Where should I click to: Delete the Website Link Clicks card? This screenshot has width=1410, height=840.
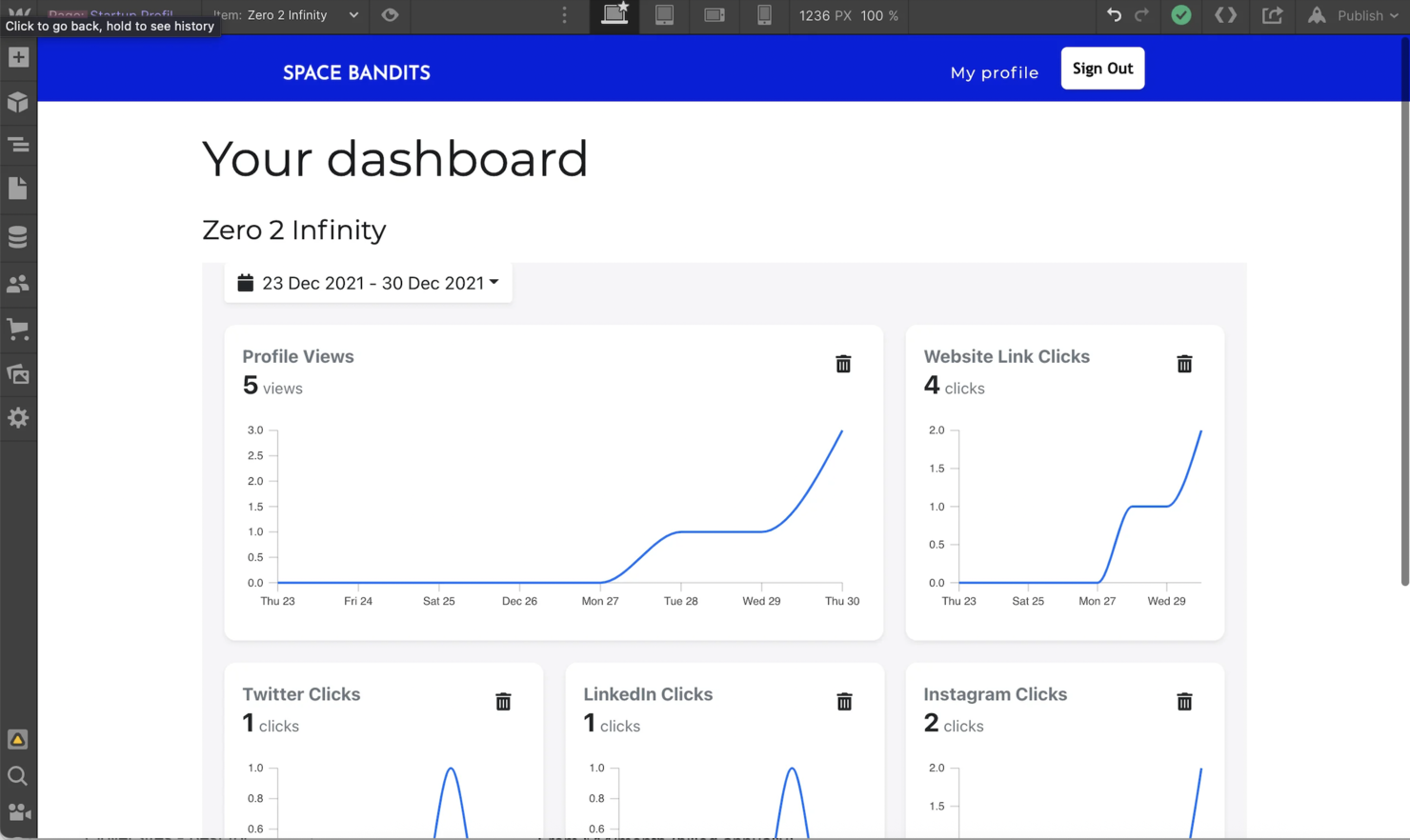1184,364
